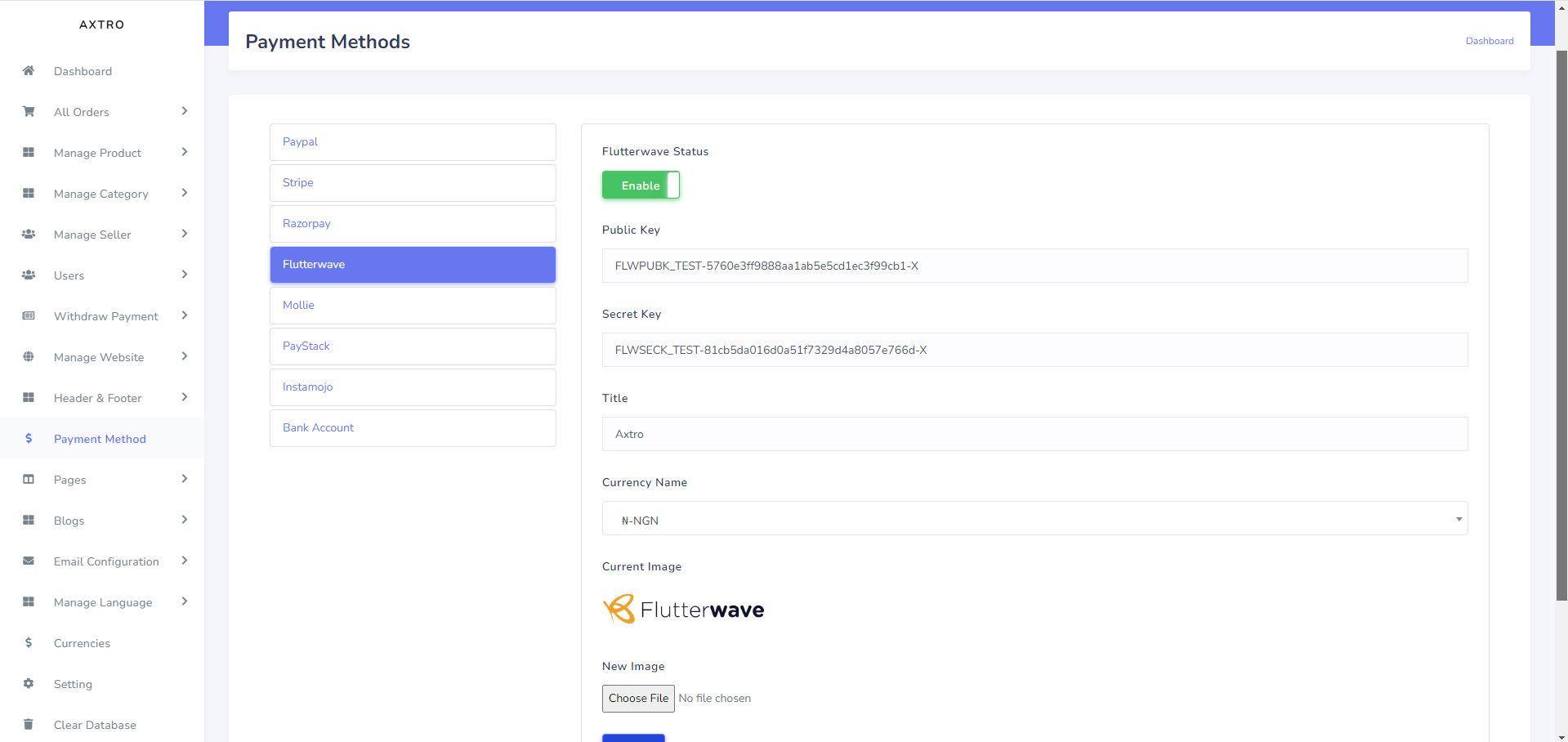Screen dimensions: 1568x742
Task: Expand the Withdraw Payment submenu arrow
Action: click(x=185, y=315)
